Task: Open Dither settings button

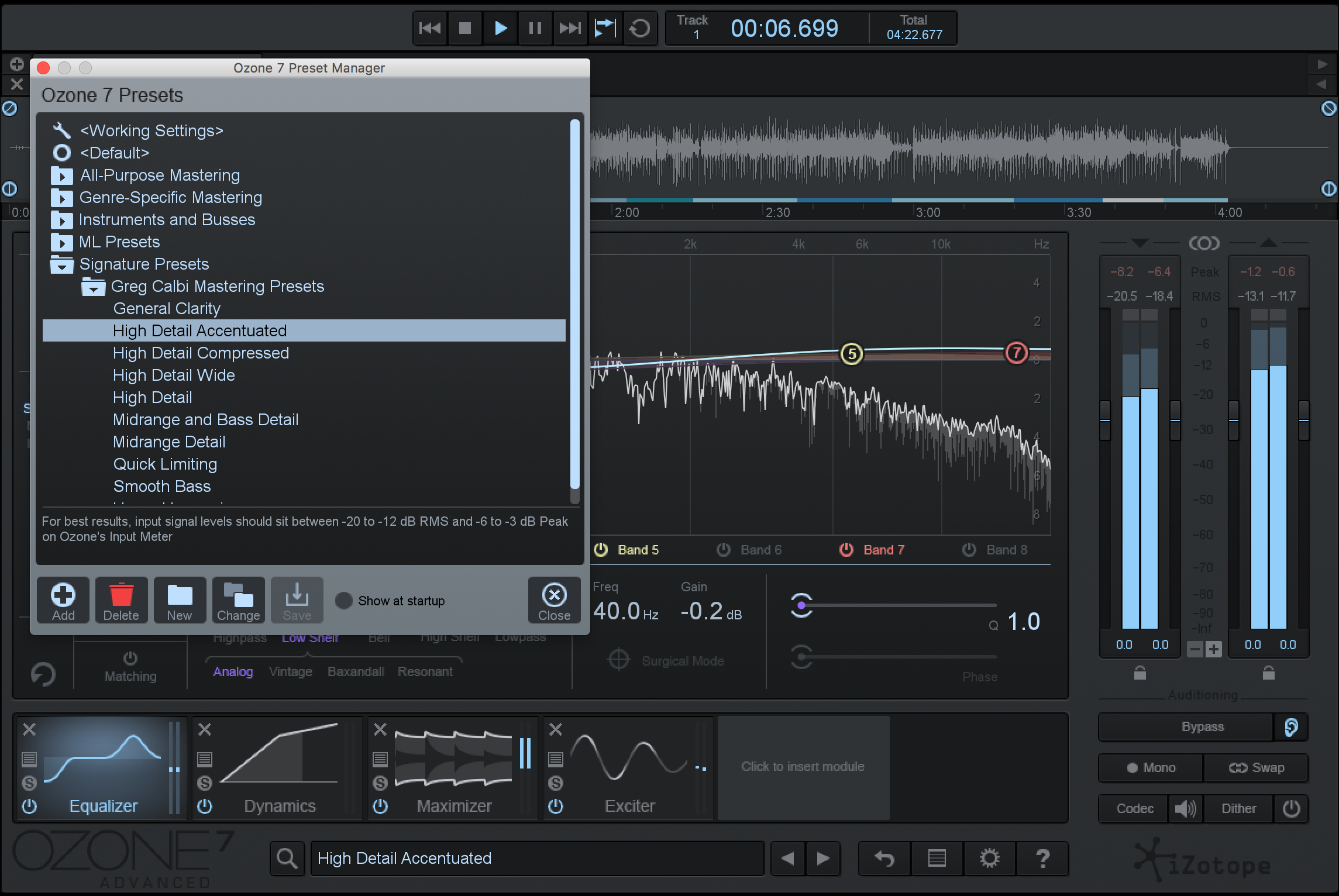Action: click(x=1239, y=809)
